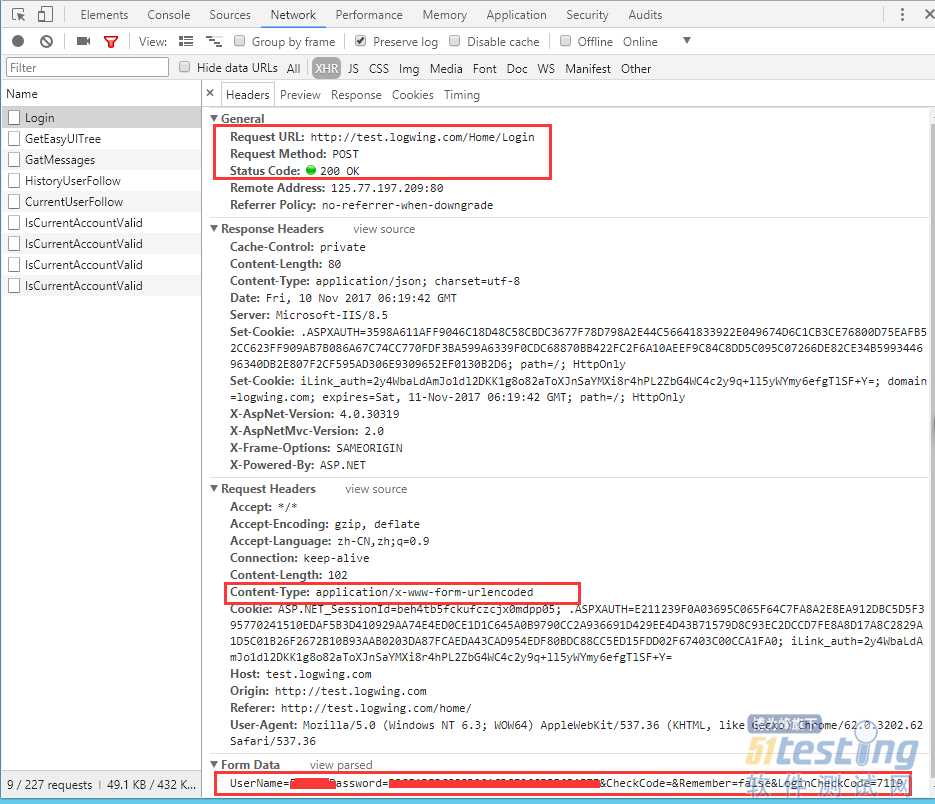This screenshot has width=935, height=804.
Task: Collapse the General section
Action: tap(214, 118)
